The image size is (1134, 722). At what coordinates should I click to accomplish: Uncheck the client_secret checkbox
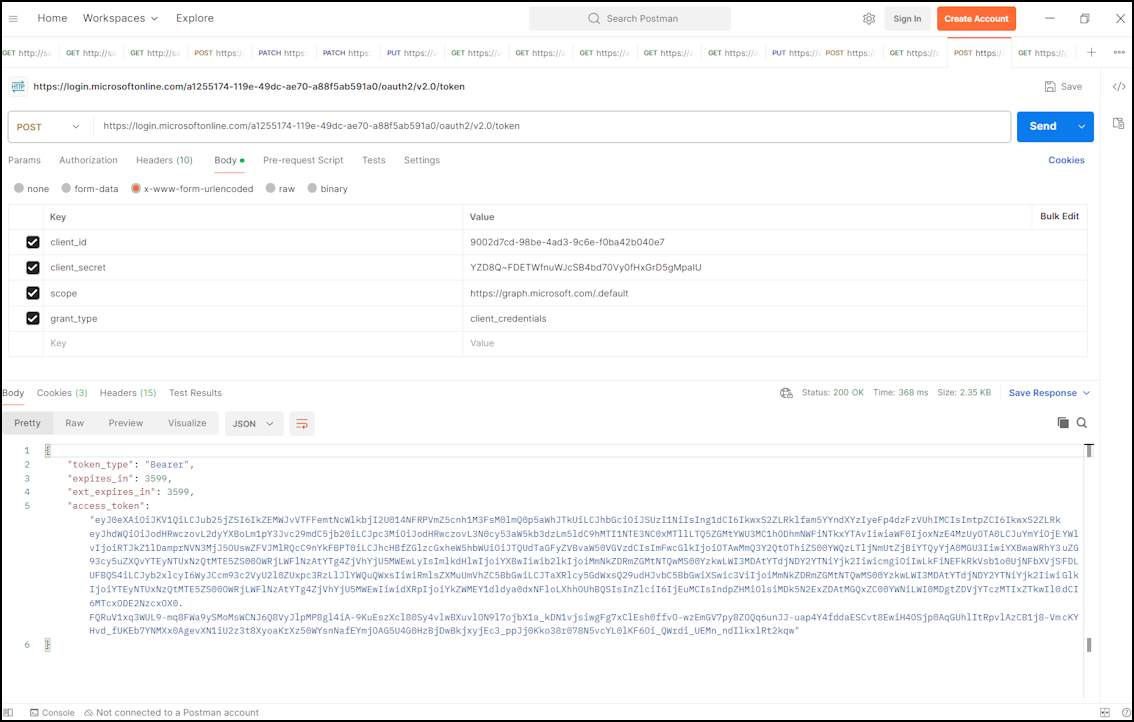33,268
